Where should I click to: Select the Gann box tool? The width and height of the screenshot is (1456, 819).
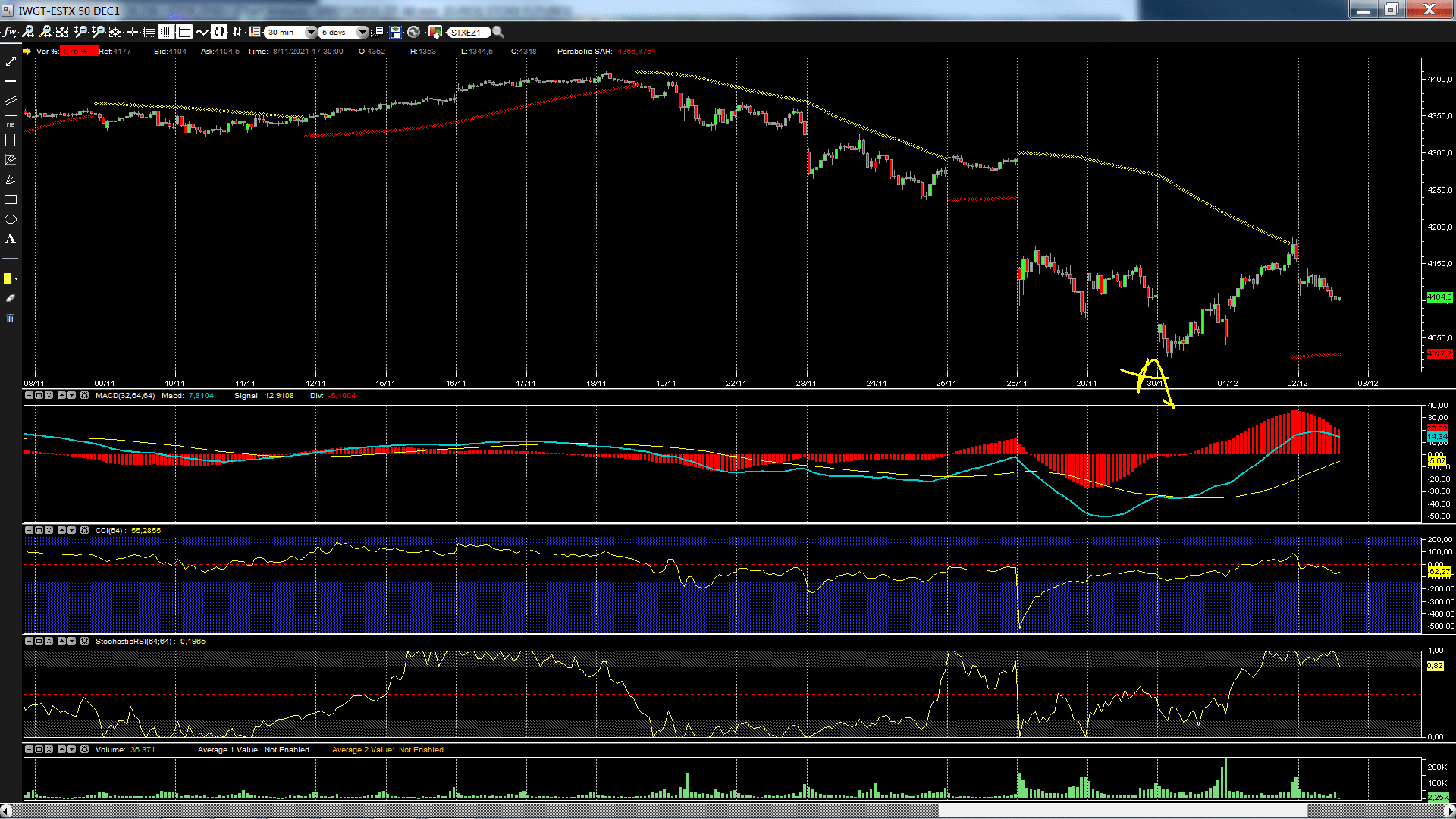pyautogui.click(x=11, y=160)
